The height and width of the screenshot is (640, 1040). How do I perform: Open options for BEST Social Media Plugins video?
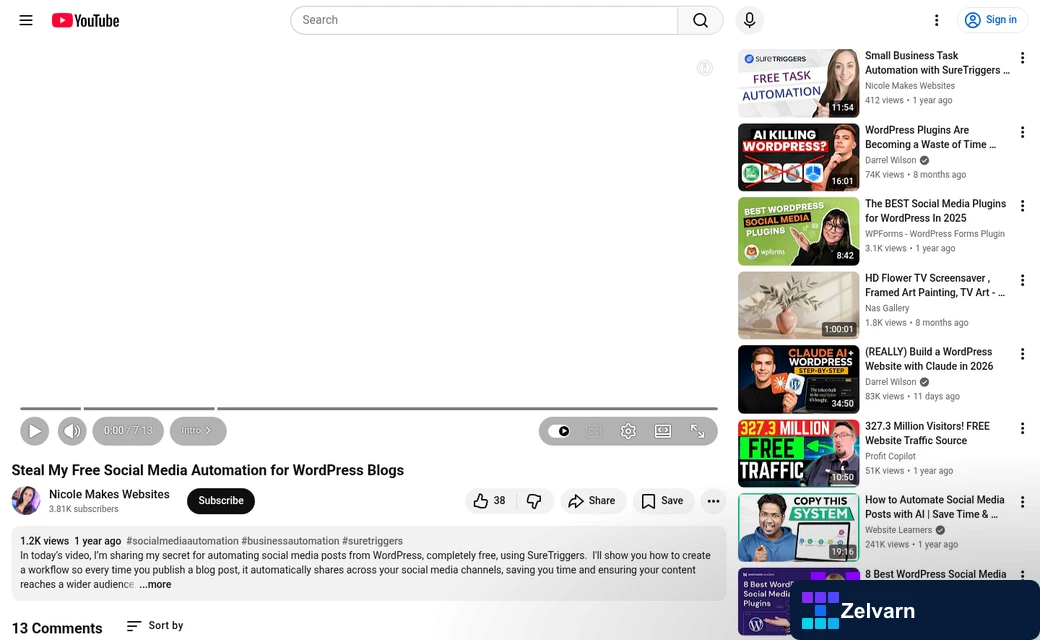point(1022,206)
